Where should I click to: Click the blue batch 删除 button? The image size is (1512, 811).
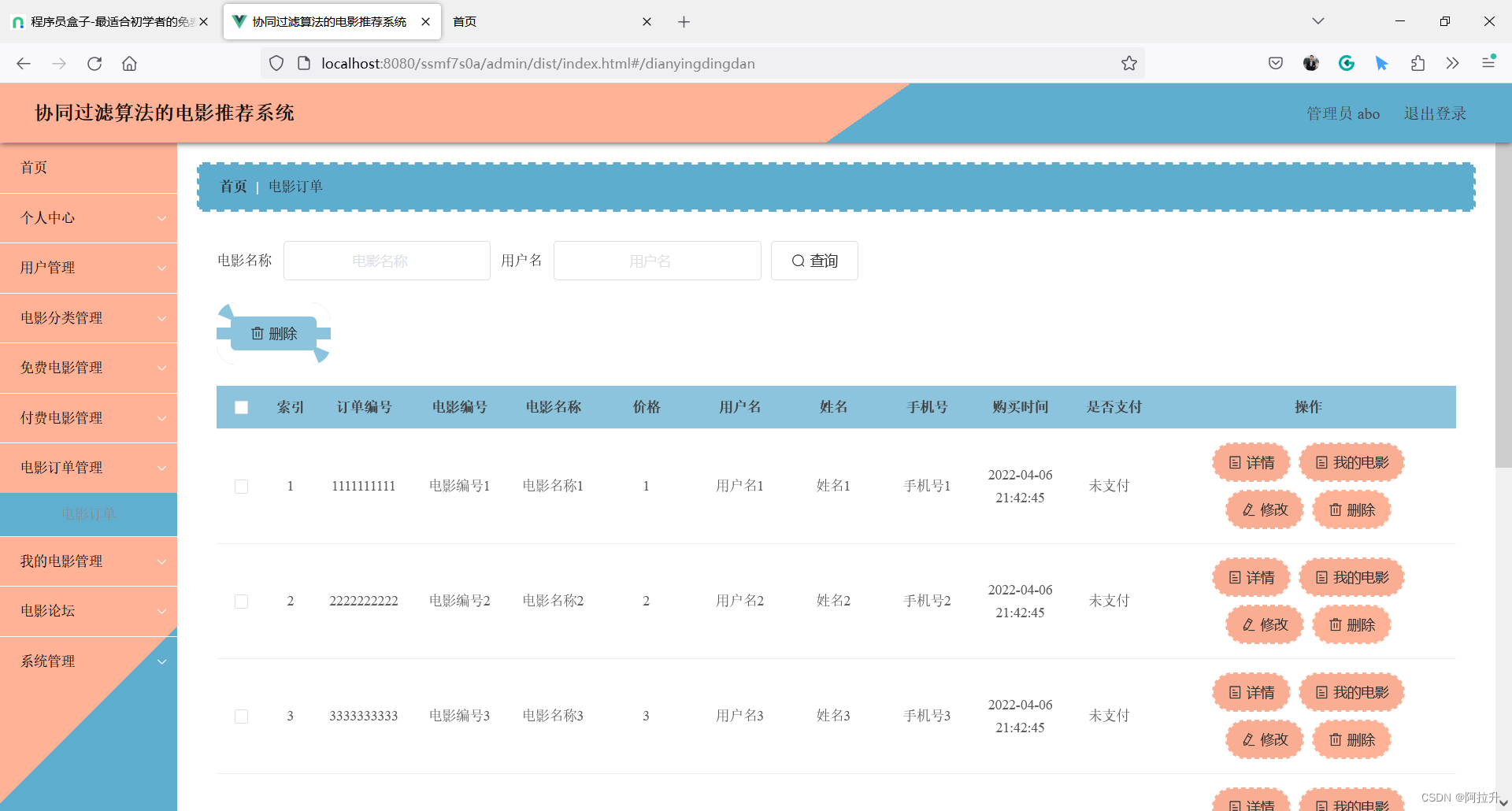(x=274, y=334)
